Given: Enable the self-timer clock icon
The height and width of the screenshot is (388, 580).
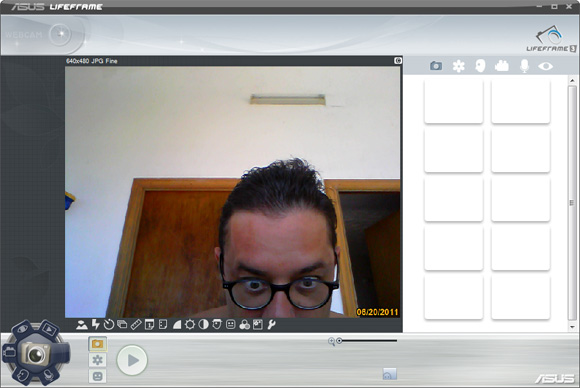Looking at the screenshot, I should coord(109,325).
